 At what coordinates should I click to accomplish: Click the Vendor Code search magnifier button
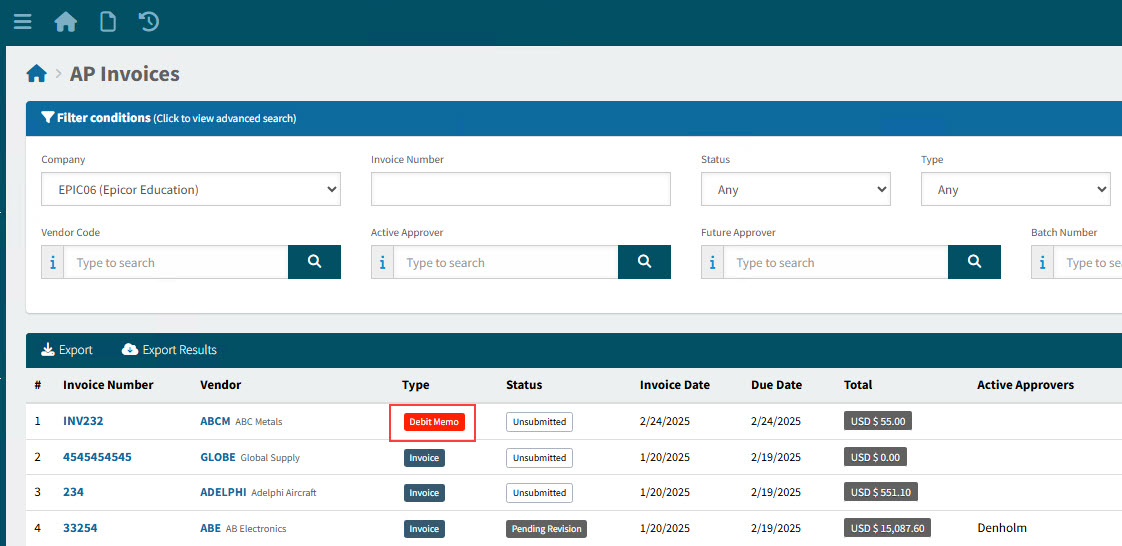tap(314, 262)
